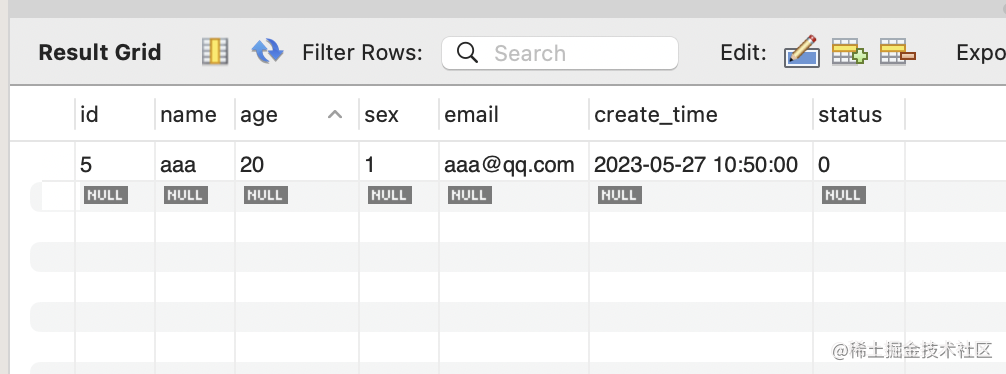Screen dimensions: 1006x374
Task: Select the sex column header
Action: click(x=399, y=115)
